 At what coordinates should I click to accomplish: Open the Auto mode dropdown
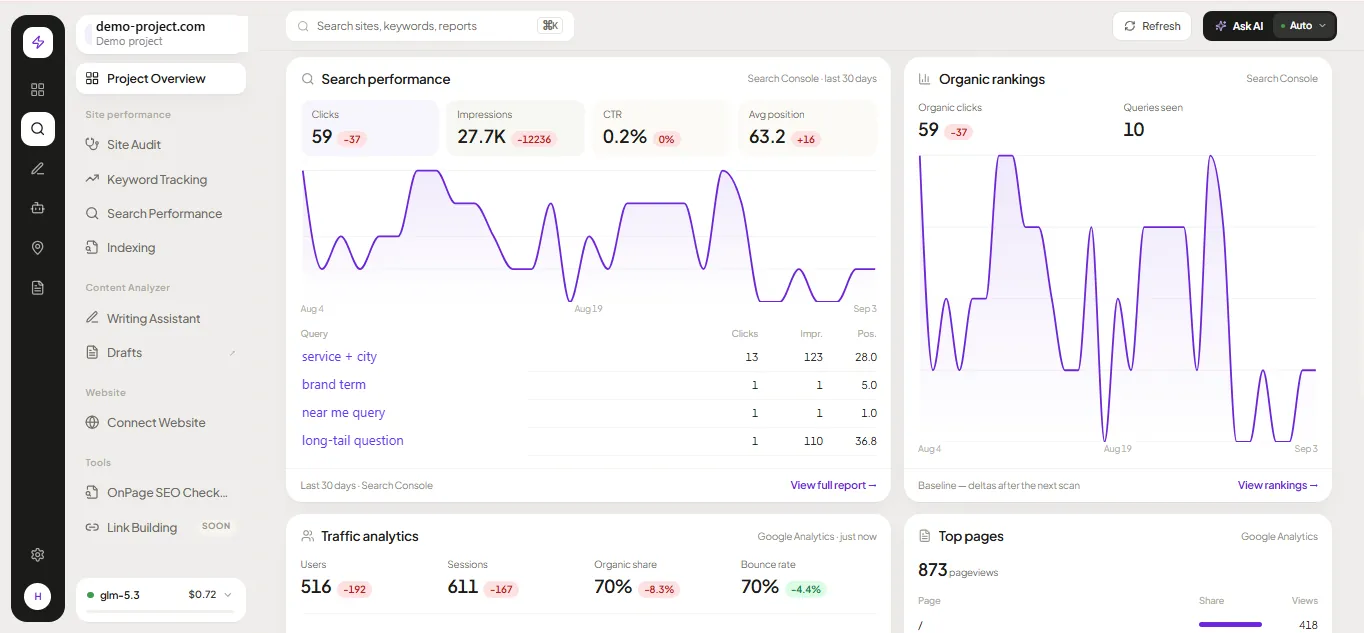coord(1304,26)
